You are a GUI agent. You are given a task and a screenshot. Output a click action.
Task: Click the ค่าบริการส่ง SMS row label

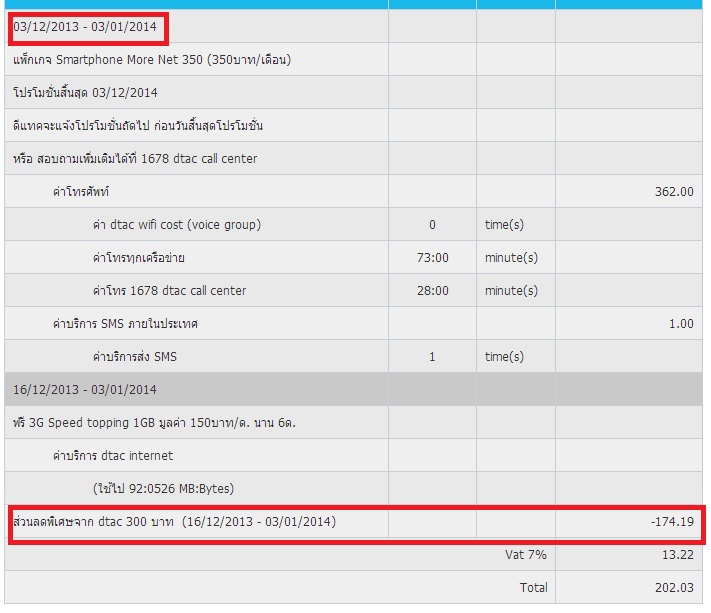[135, 357]
